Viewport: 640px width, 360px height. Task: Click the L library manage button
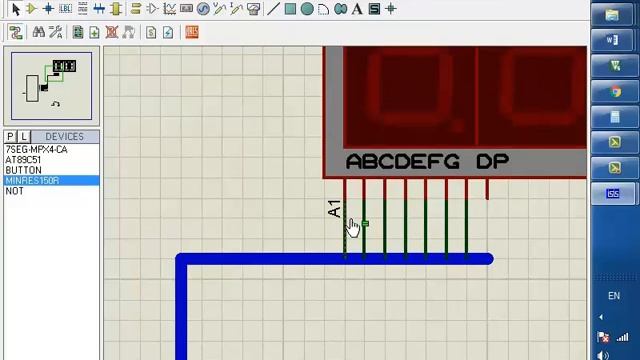(24, 137)
